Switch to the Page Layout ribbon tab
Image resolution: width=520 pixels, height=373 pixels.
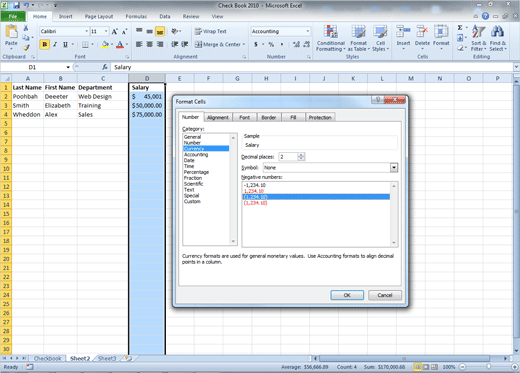(99, 16)
